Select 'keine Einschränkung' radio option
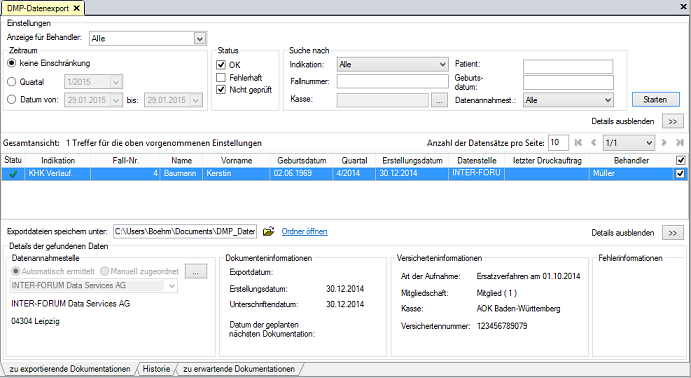 [x=12, y=63]
